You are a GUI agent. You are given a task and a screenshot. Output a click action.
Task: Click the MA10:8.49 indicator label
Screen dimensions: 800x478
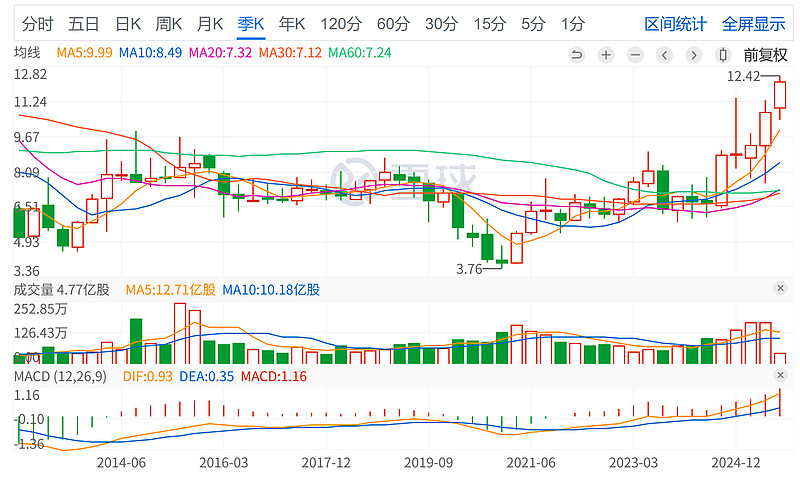click(150, 53)
